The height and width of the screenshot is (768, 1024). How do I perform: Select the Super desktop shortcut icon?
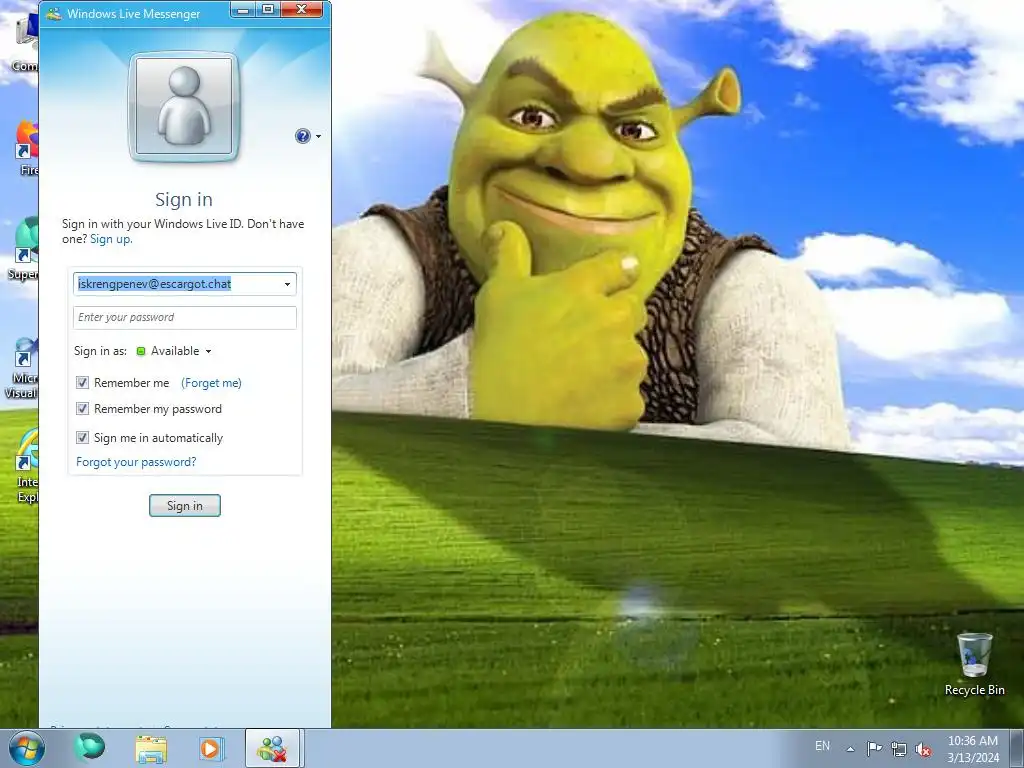coord(24,249)
